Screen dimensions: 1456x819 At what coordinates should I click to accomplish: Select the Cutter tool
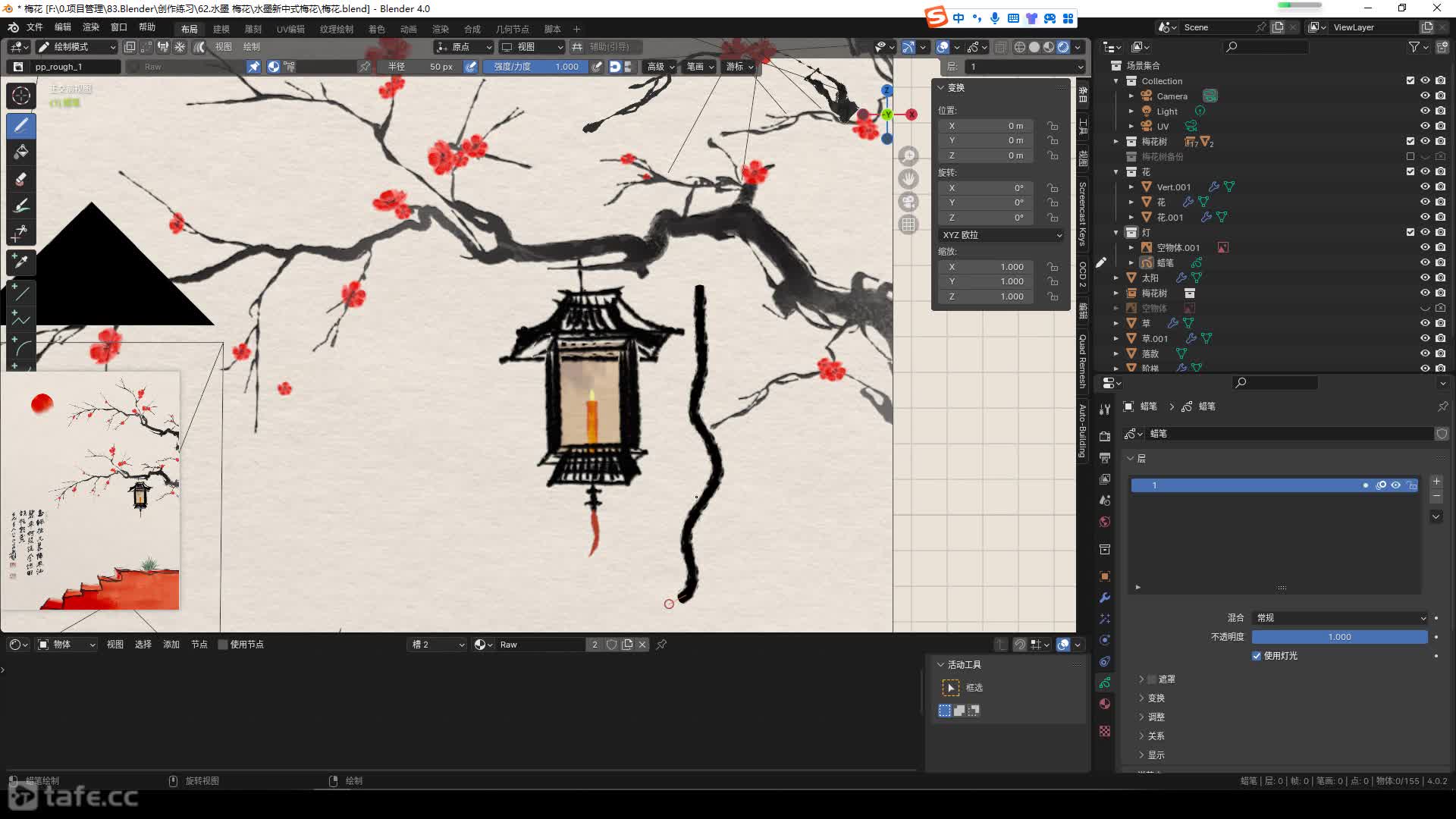tap(21, 232)
